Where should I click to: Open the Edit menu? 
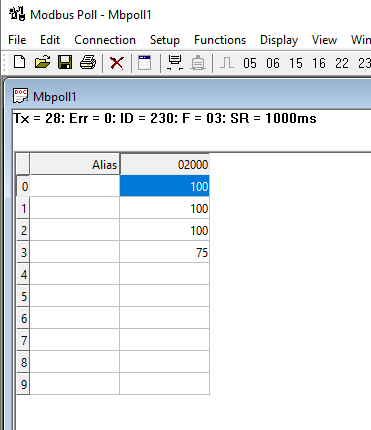(50, 40)
